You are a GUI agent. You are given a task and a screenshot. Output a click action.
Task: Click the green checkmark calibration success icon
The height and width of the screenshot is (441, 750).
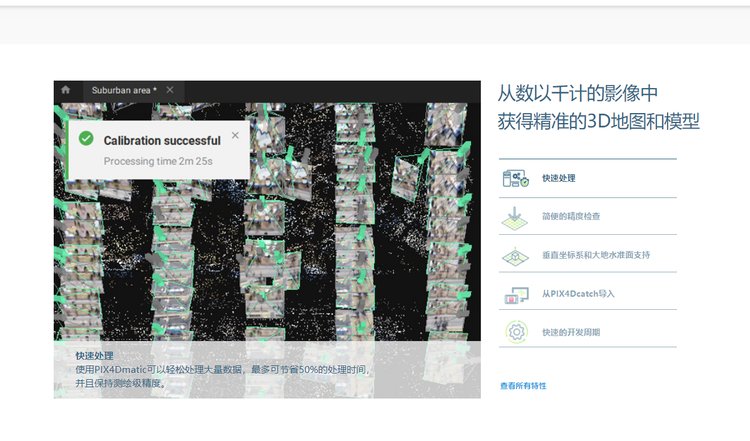pos(86,139)
